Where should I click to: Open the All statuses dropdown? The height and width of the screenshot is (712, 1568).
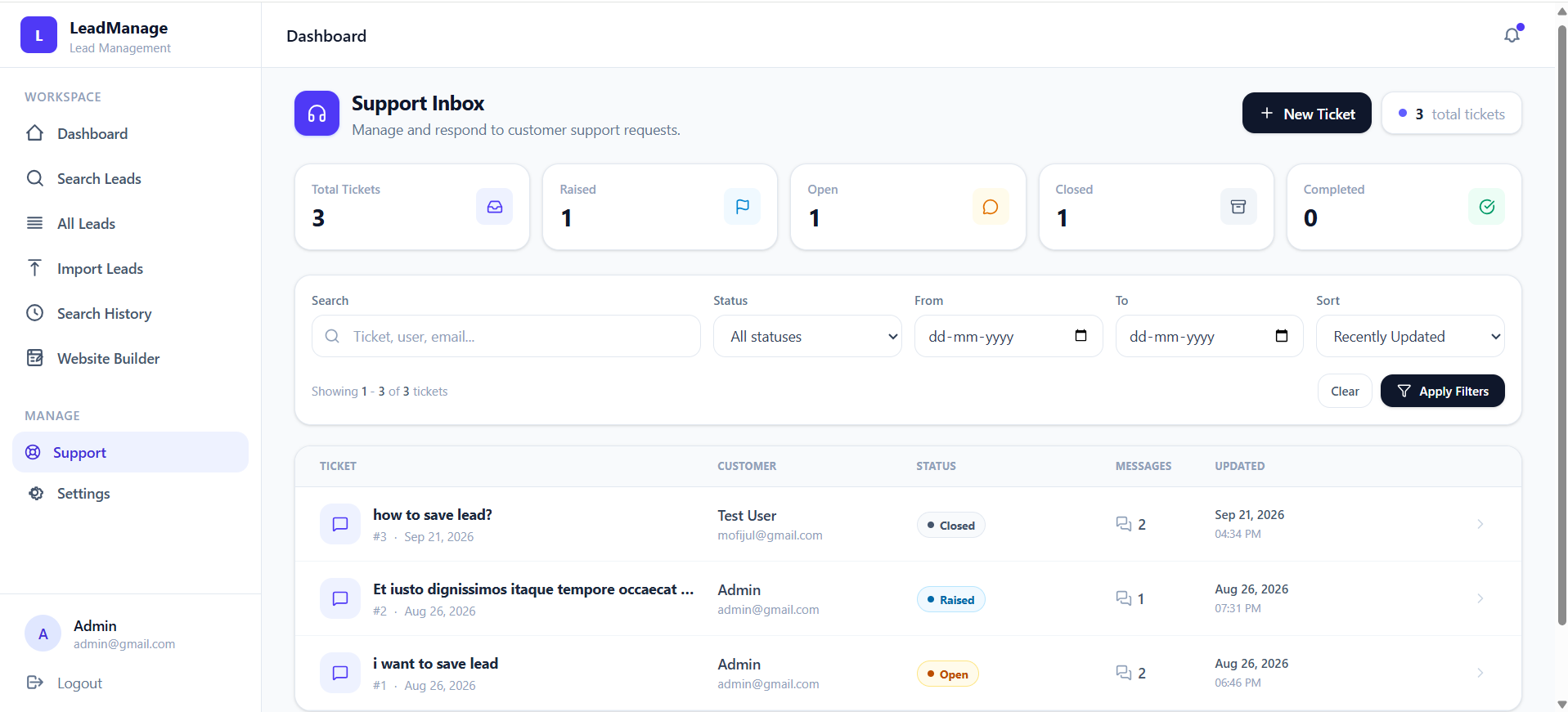click(807, 336)
